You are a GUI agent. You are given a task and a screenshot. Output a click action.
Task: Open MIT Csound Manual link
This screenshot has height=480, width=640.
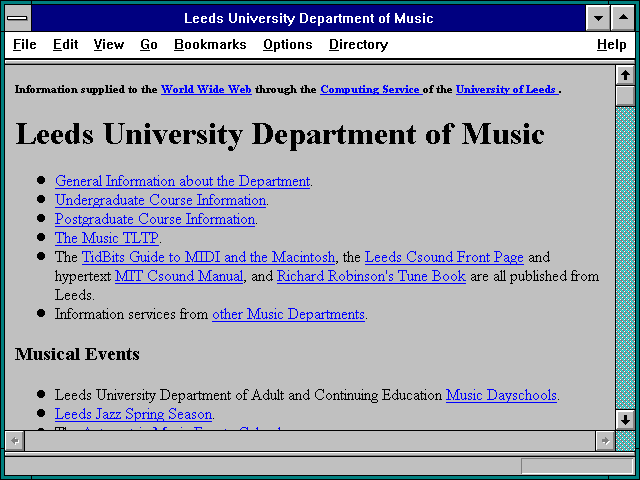click(179, 276)
